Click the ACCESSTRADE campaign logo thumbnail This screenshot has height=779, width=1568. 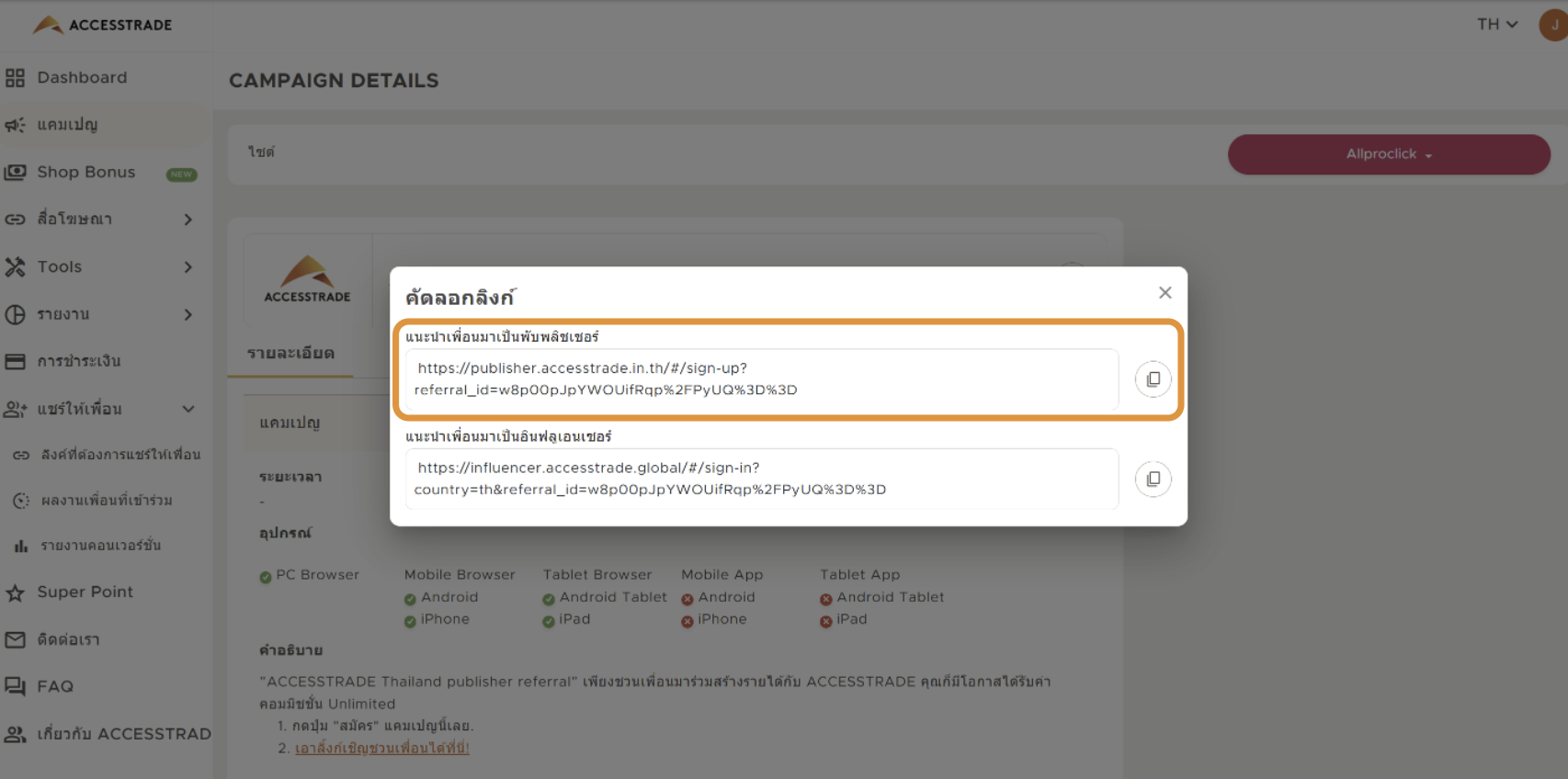point(307,279)
